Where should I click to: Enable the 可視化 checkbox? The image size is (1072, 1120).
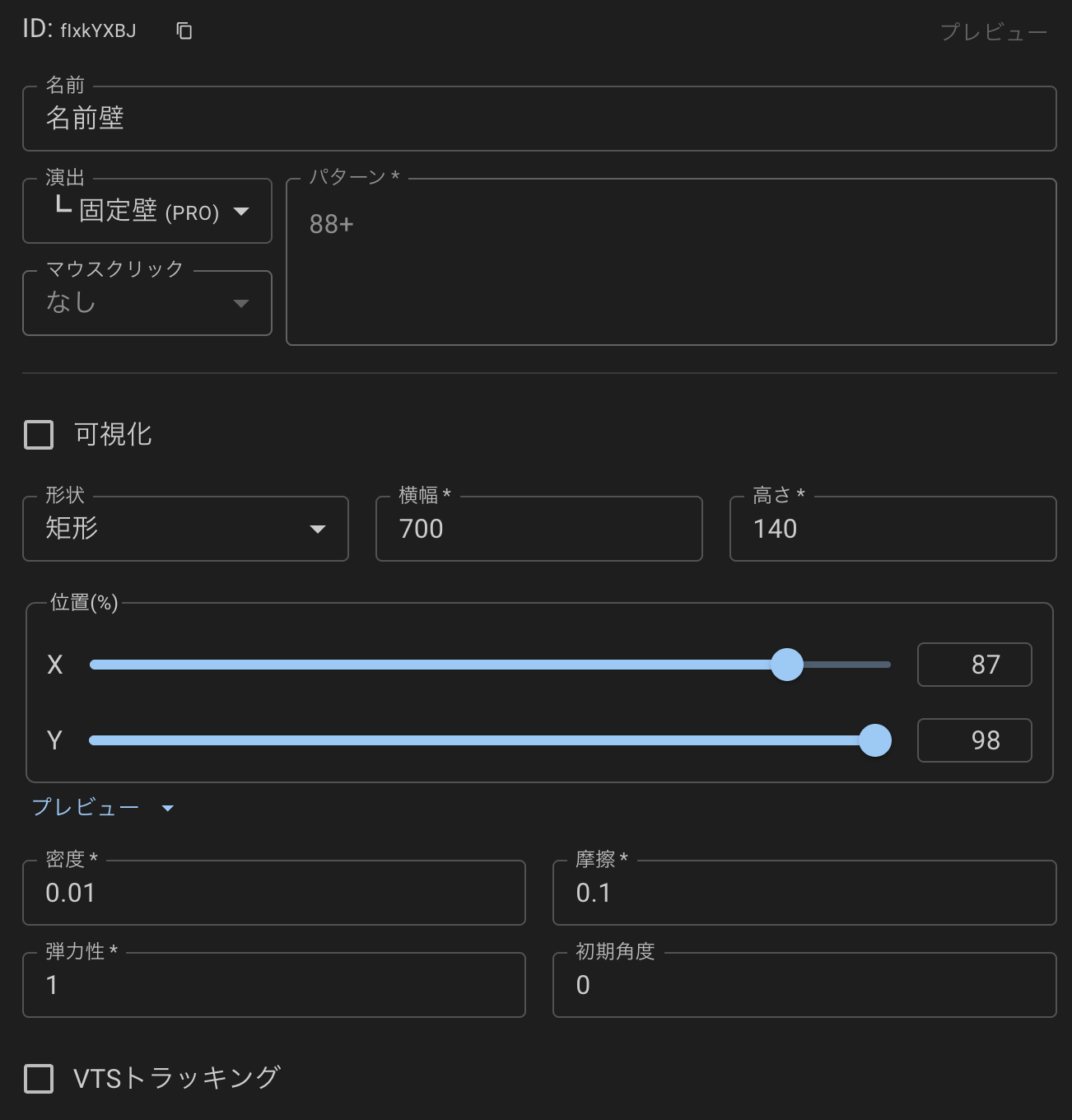(x=38, y=434)
